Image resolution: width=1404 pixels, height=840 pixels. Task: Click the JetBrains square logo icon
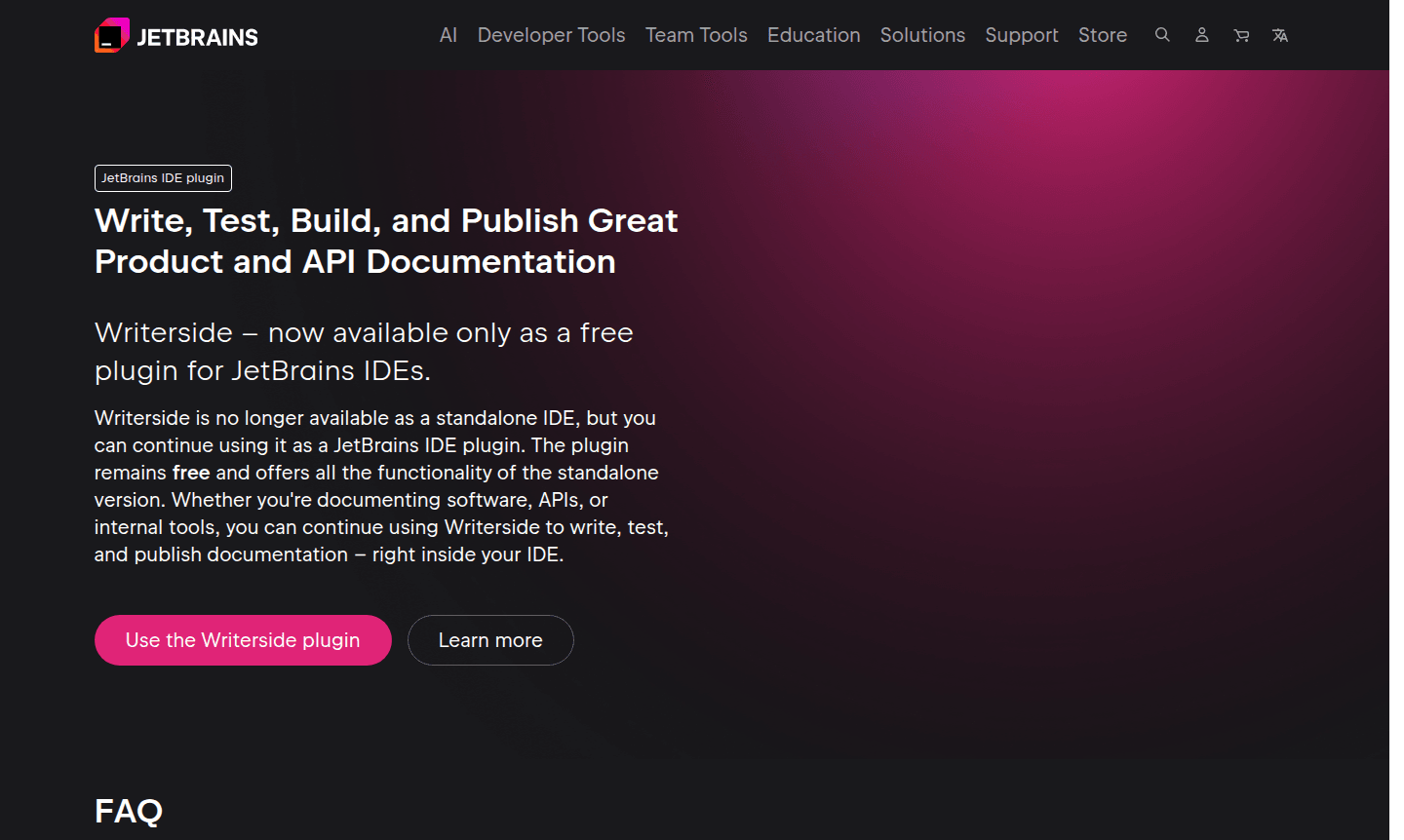coord(111,36)
